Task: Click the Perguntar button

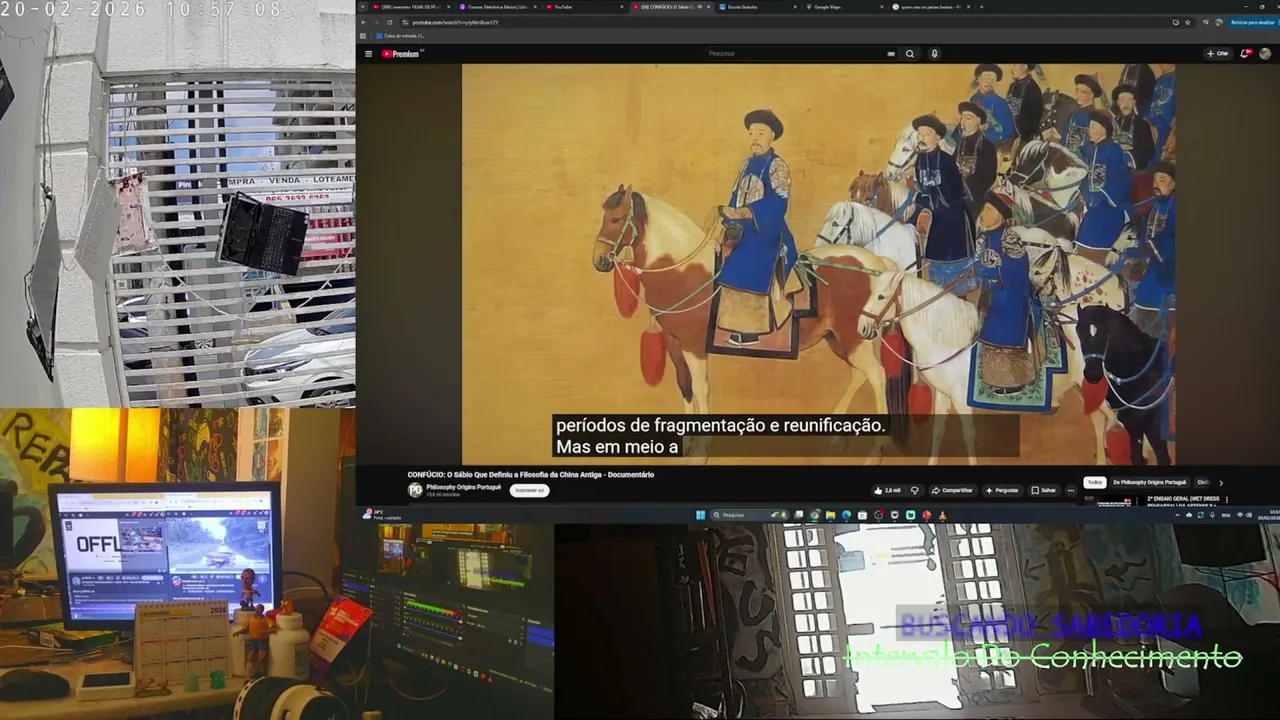Action: (x=1001, y=490)
